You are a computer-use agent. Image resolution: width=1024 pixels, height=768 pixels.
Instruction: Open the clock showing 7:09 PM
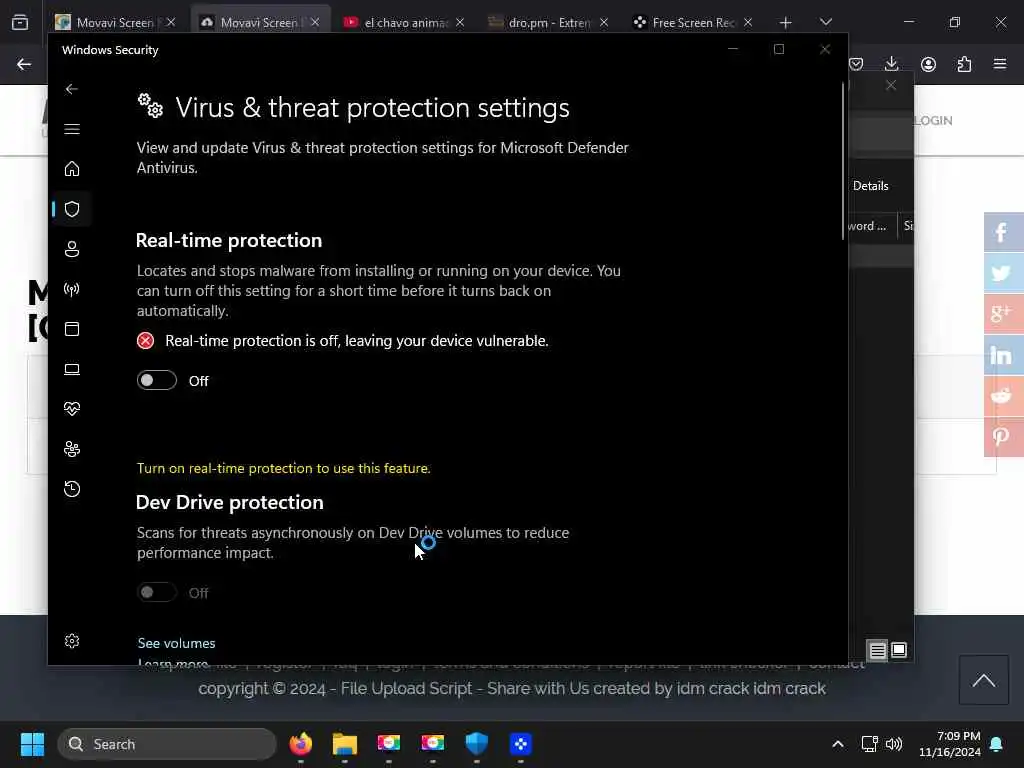[950, 744]
